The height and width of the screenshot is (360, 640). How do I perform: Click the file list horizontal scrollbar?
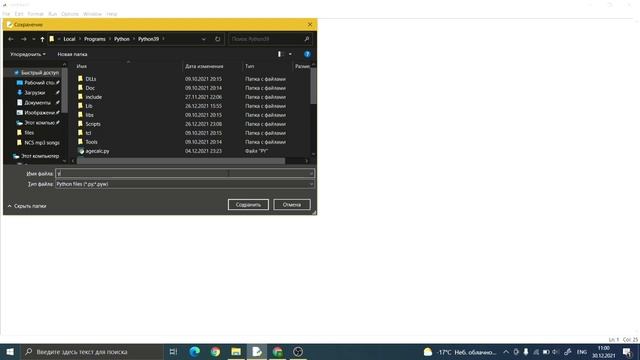[180, 161]
